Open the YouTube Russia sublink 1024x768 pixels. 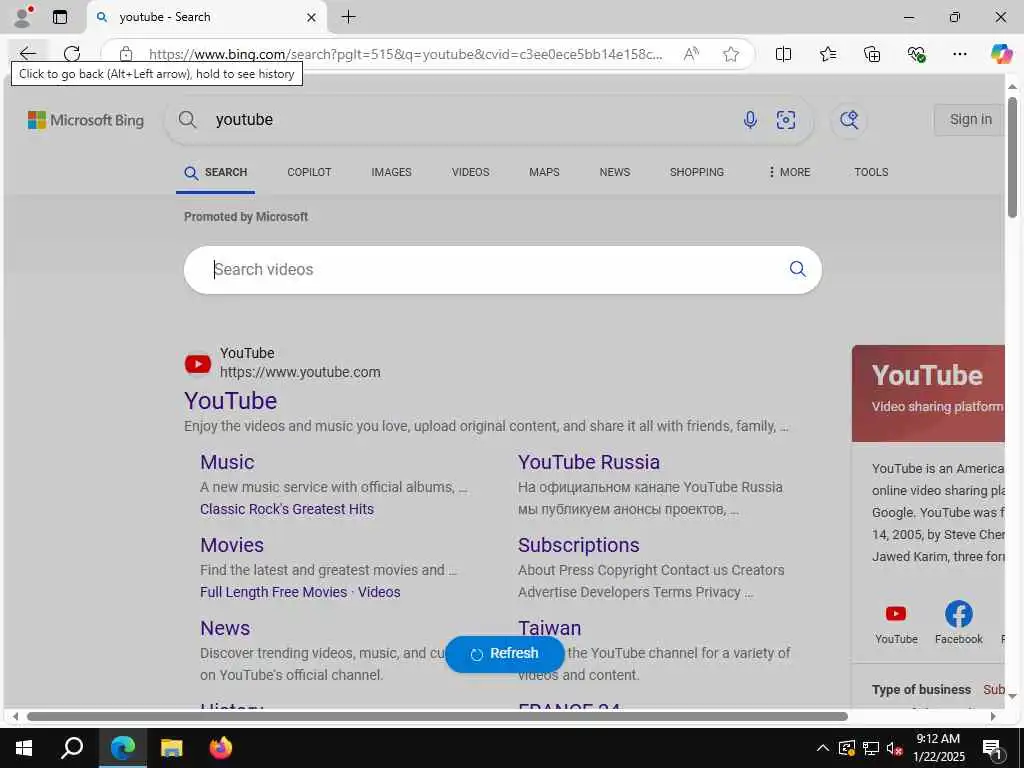pos(588,462)
